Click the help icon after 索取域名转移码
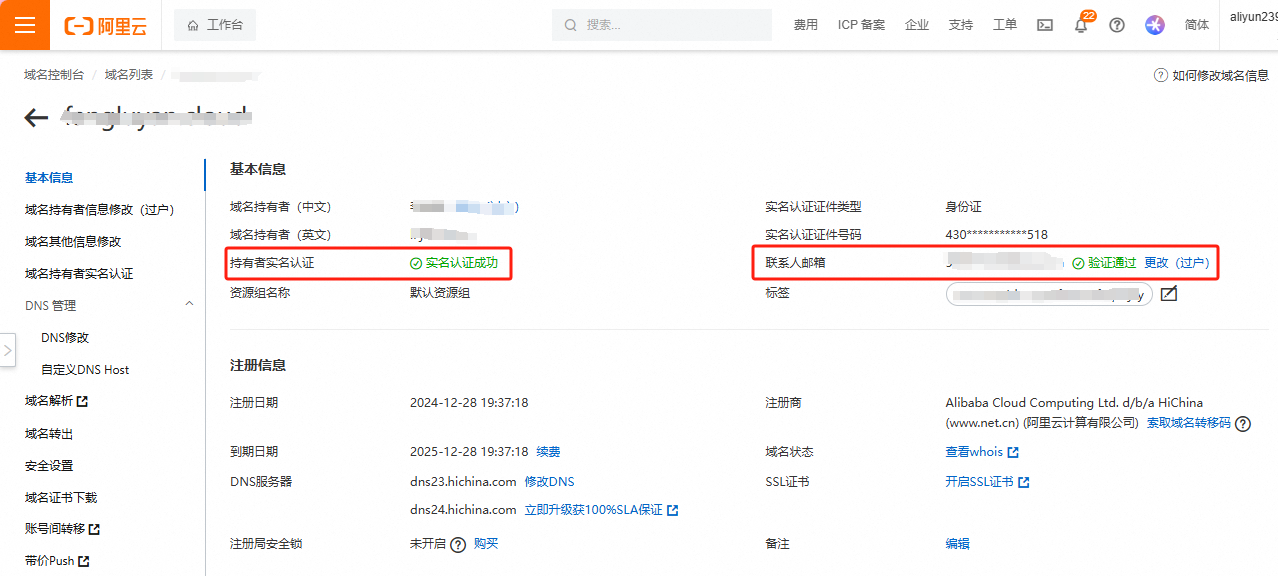 [x=1243, y=423]
